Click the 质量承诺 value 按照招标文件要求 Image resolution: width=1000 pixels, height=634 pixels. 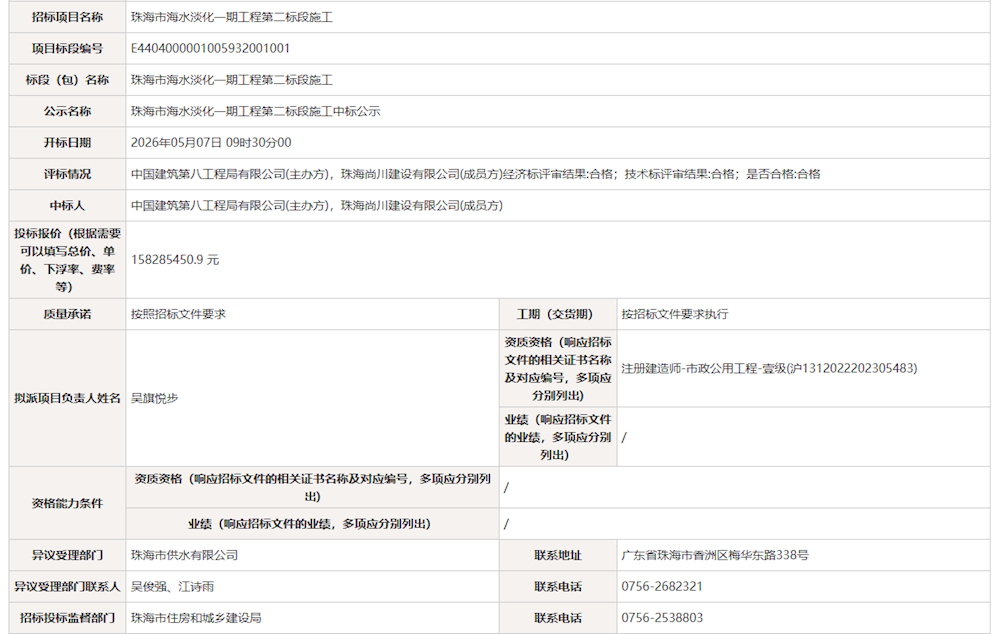click(x=178, y=314)
